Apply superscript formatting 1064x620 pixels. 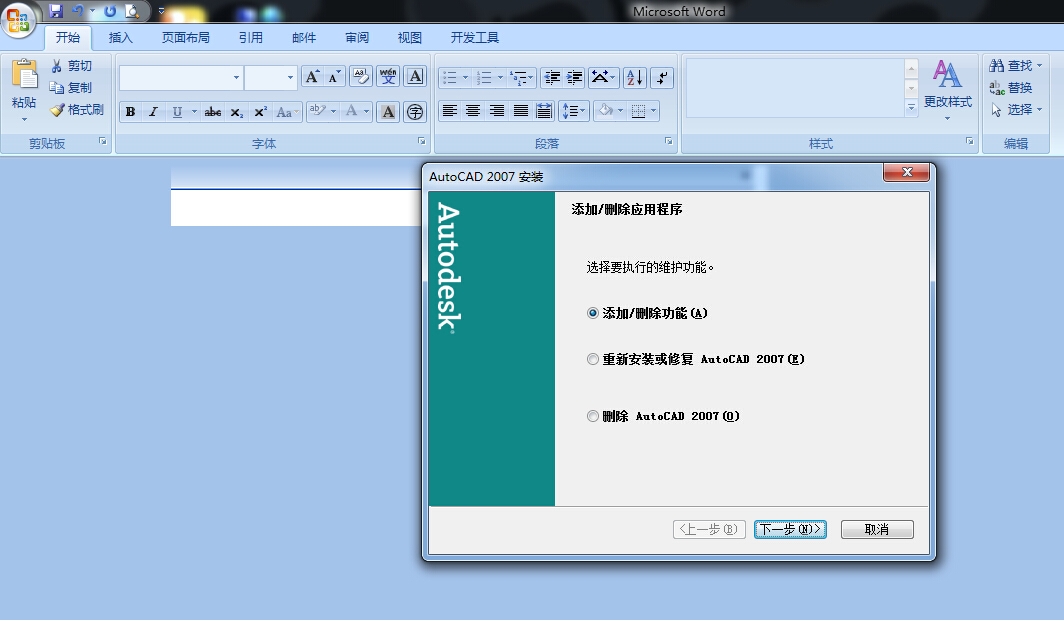pyautogui.click(x=260, y=112)
